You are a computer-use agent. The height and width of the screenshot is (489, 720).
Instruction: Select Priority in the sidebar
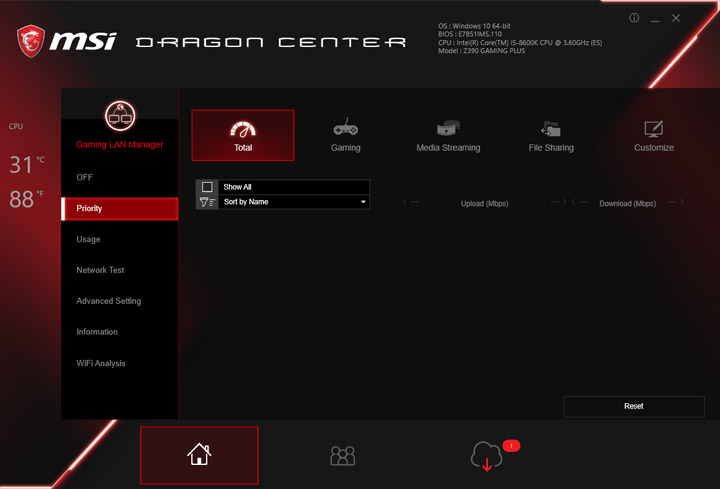coord(119,208)
